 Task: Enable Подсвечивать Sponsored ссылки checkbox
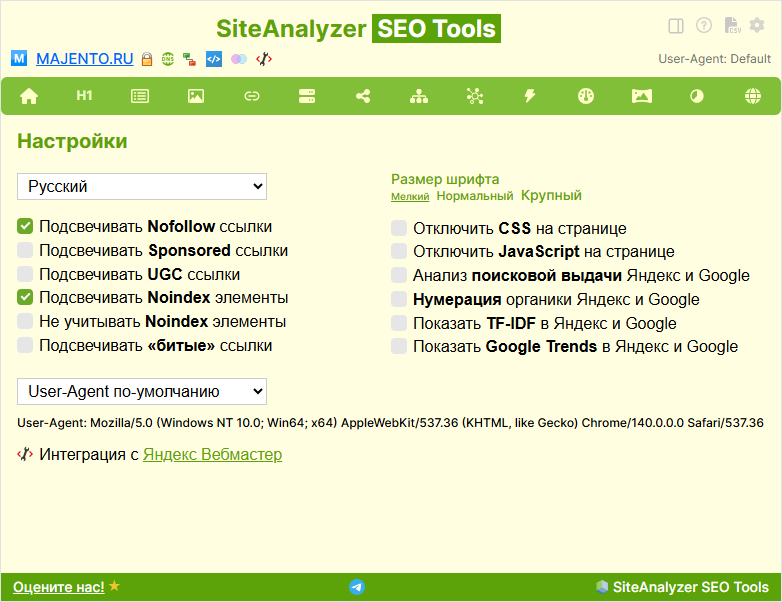point(25,250)
